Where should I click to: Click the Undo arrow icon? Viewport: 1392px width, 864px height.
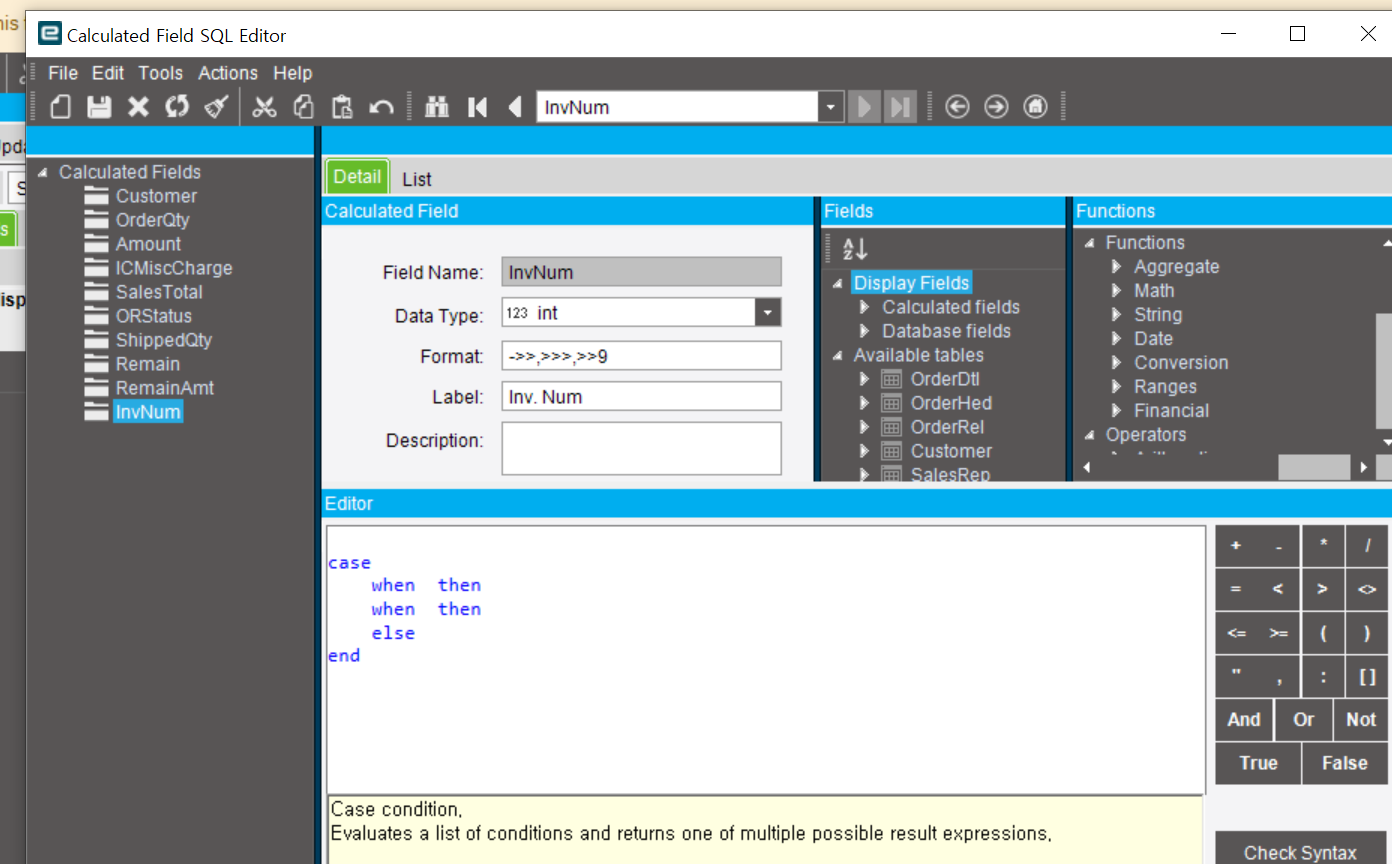click(381, 107)
